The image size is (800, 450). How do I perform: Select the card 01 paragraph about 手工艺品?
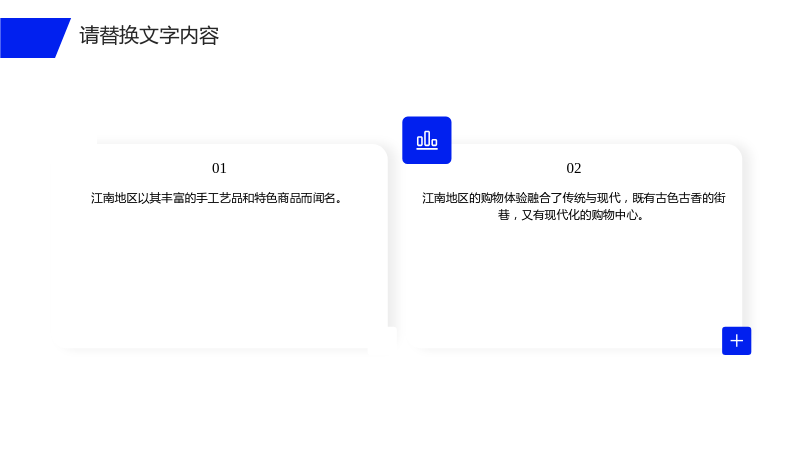217,198
